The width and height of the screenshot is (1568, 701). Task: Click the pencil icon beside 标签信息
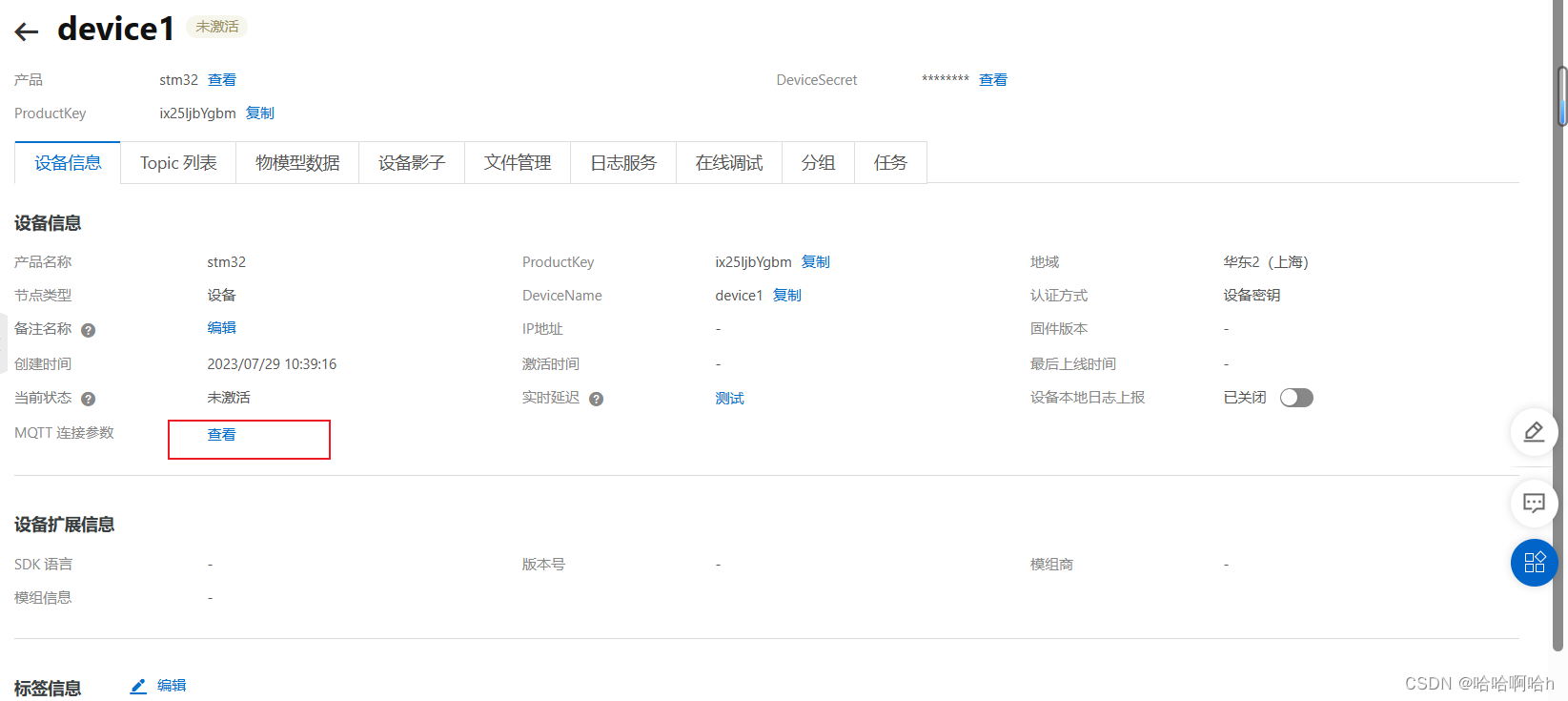click(138, 686)
